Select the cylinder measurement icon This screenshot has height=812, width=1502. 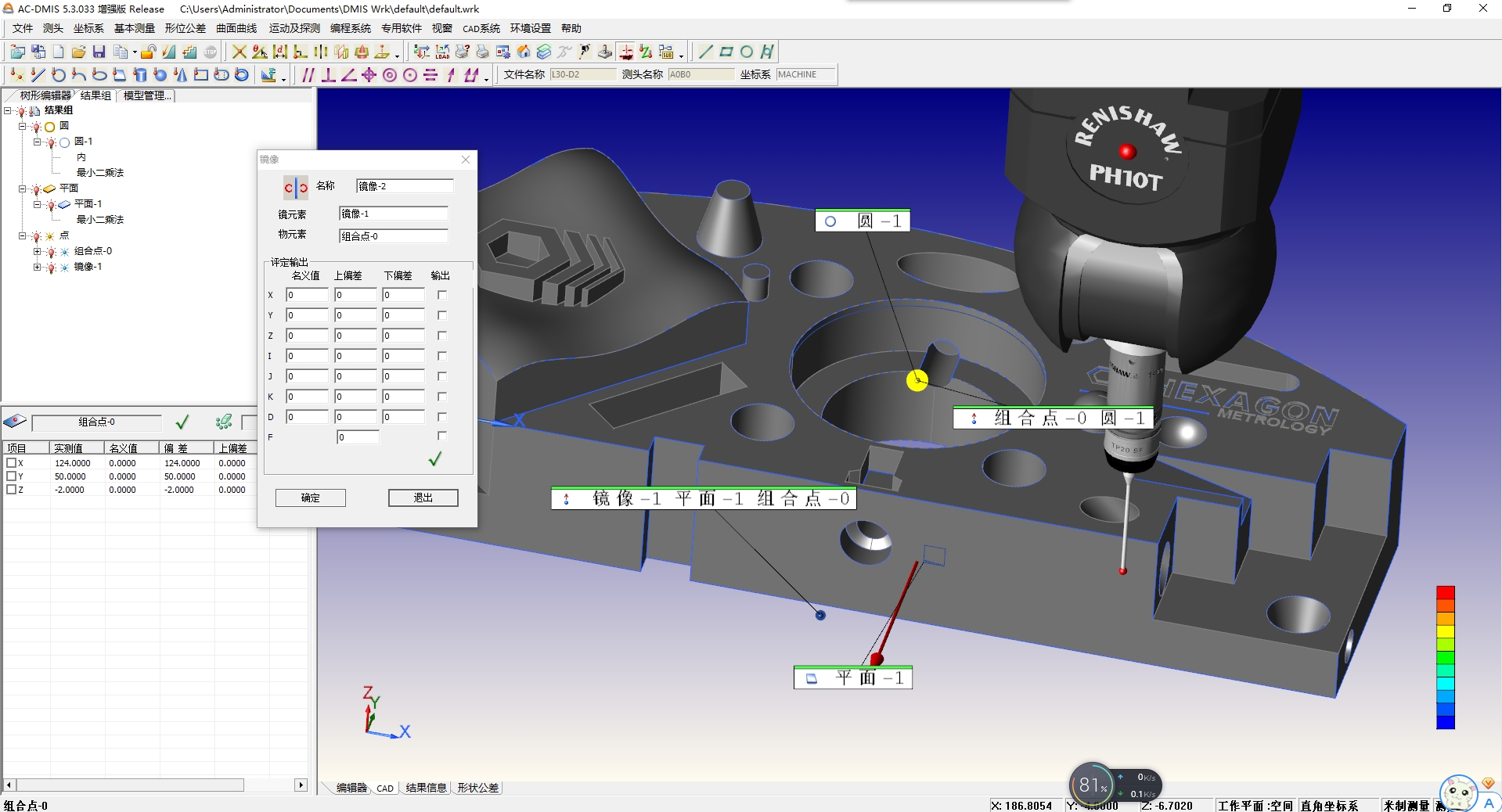point(139,75)
